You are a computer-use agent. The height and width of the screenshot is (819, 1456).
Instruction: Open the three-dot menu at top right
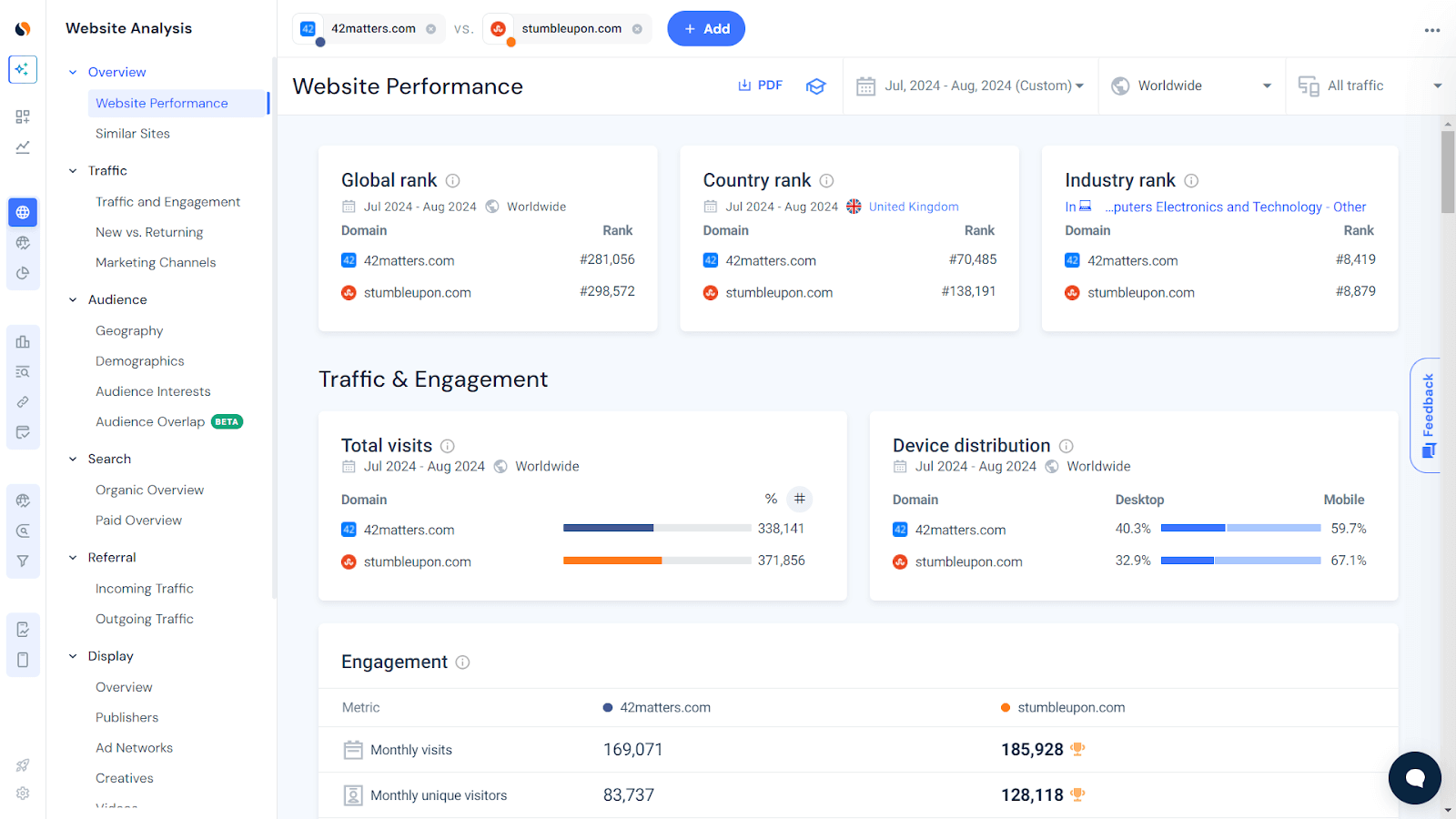[x=1432, y=30]
